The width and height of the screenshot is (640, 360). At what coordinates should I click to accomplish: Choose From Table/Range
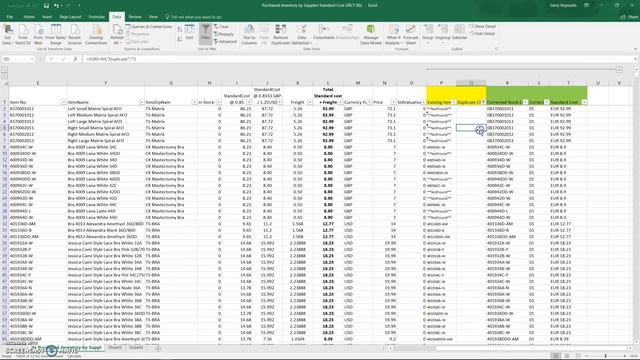(56, 34)
